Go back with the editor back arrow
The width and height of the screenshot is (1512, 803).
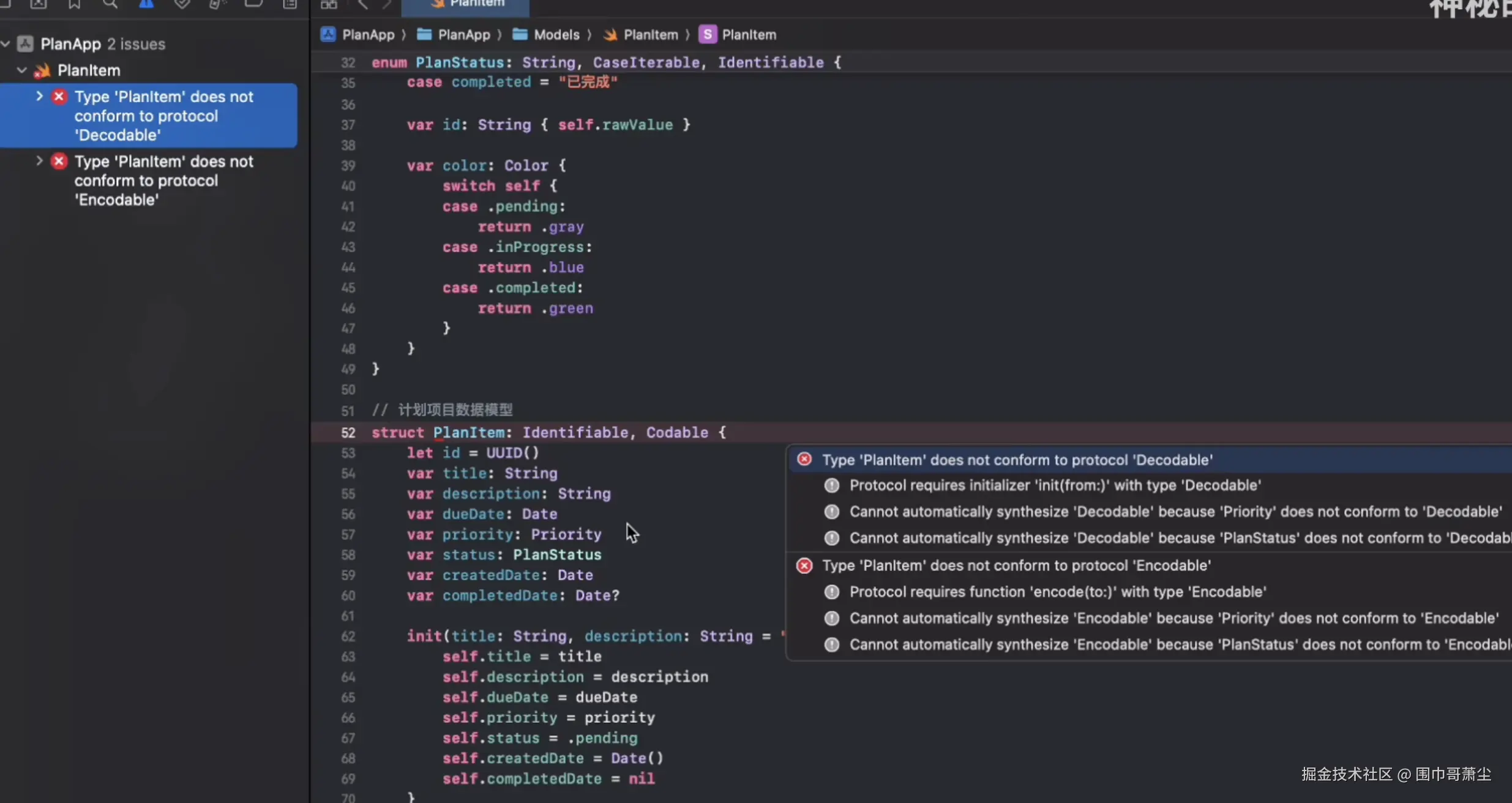tap(362, 4)
